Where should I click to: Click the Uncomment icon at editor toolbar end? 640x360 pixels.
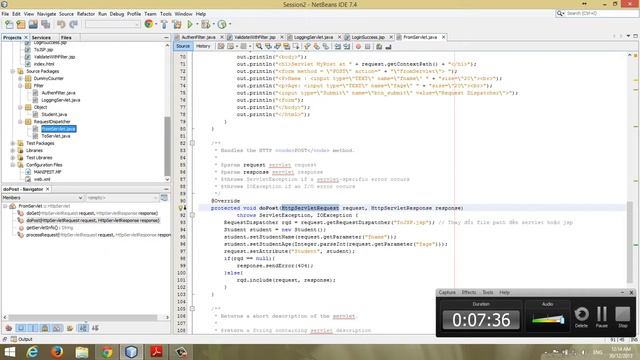pyautogui.click(x=388, y=47)
